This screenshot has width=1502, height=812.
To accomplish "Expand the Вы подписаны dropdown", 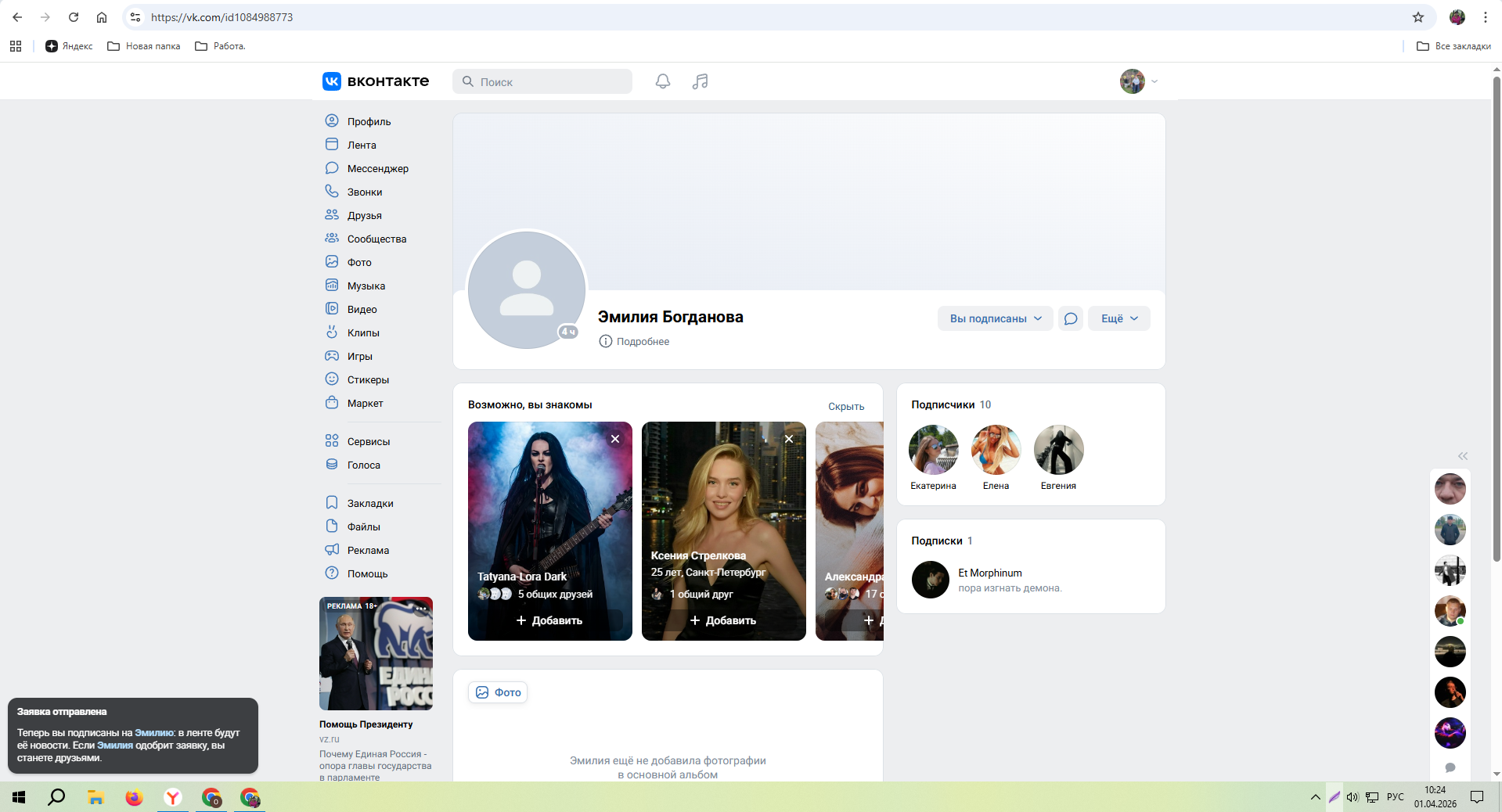I will click(996, 318).
